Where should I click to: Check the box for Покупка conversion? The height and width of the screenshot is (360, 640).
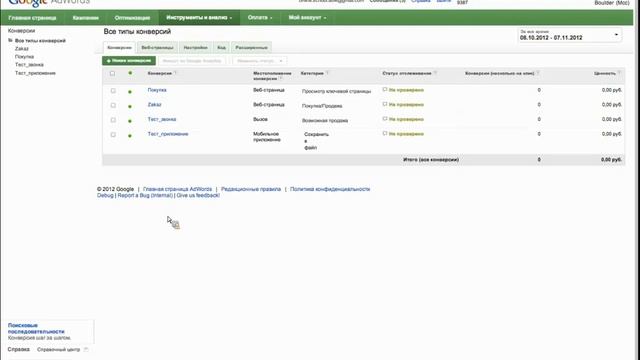[x=113, y=91]
